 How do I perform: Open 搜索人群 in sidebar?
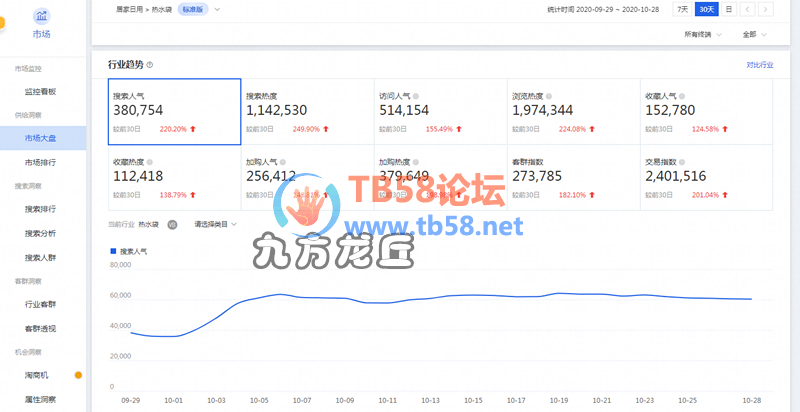point(40,258)
